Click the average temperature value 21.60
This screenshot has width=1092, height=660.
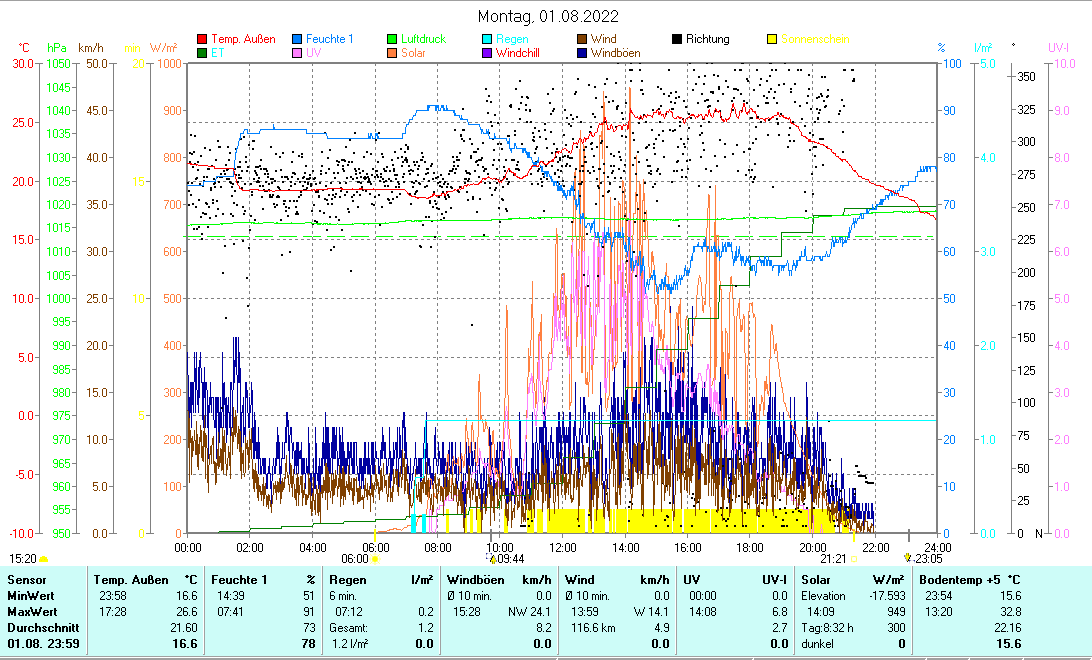coord(185,628)
